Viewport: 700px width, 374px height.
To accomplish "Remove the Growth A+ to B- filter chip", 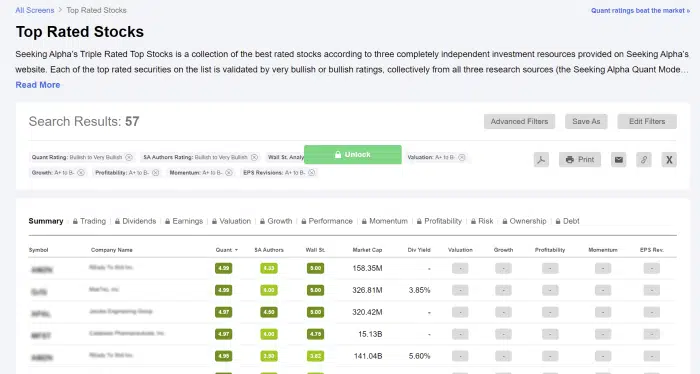I will [81, 172].
